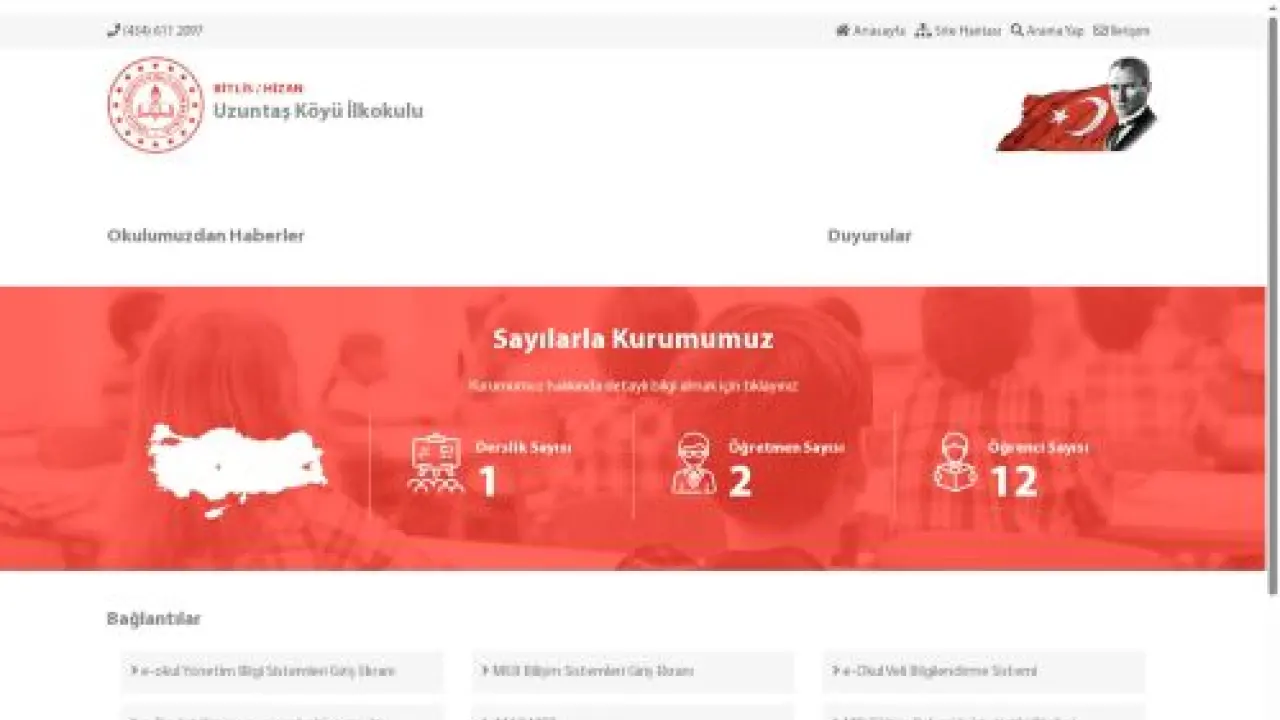Click the student count value 12
1280x720 pixels.
tap(1014, 483)
